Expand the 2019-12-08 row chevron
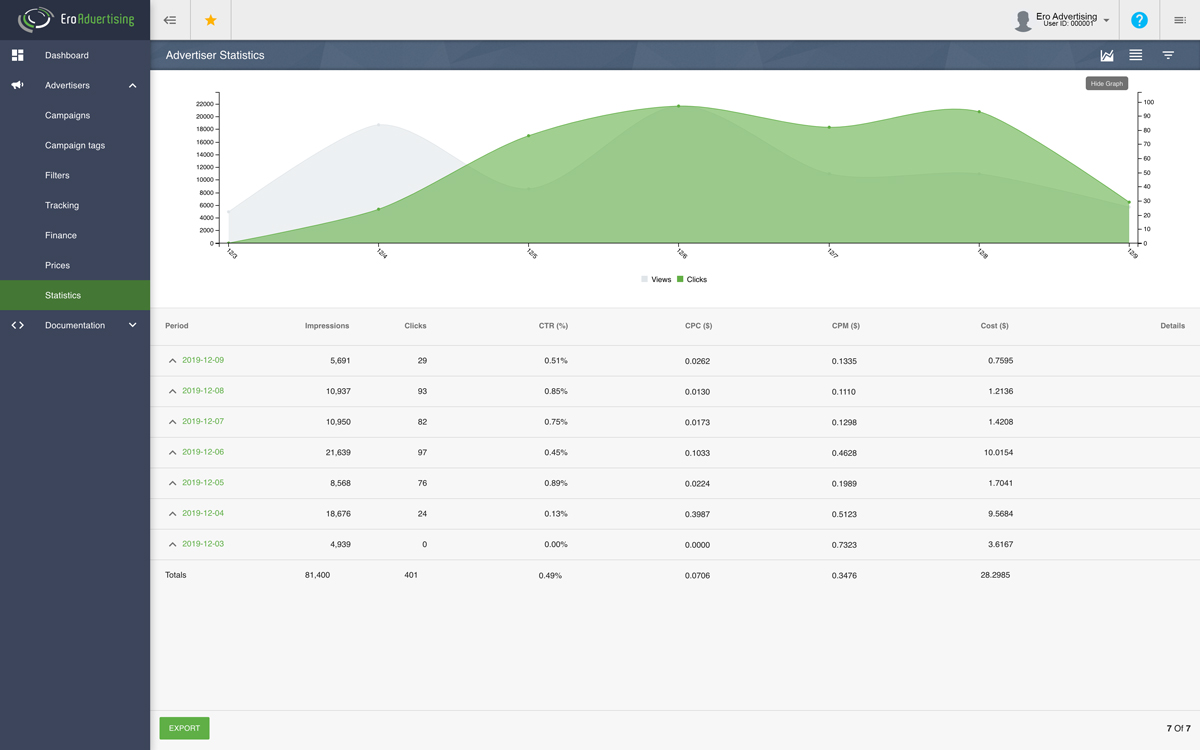Image resolution: width=1200 pixels, height=750 pixels. tap(172, 391)
